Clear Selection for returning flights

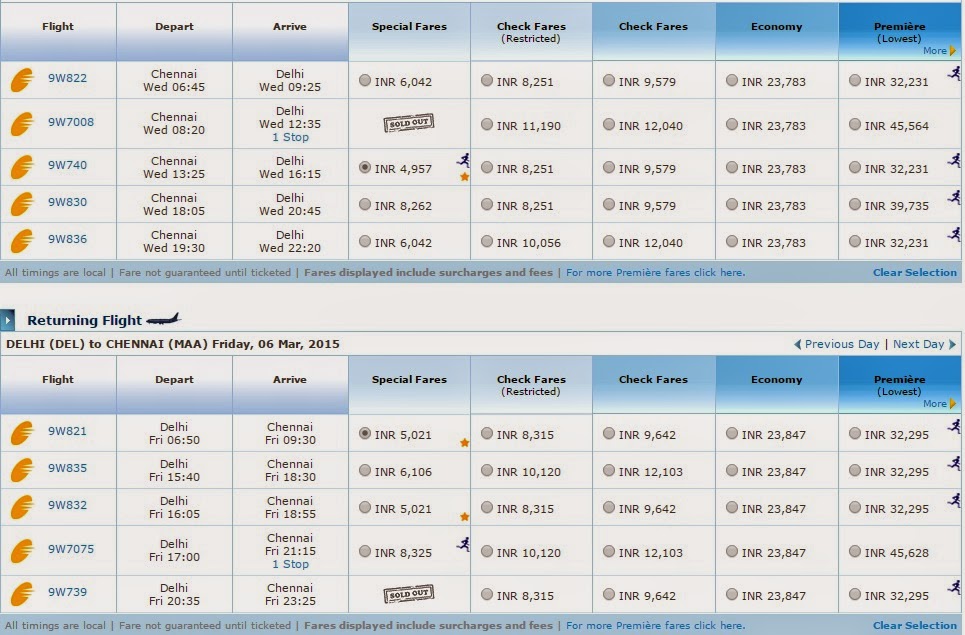point(915,625)
